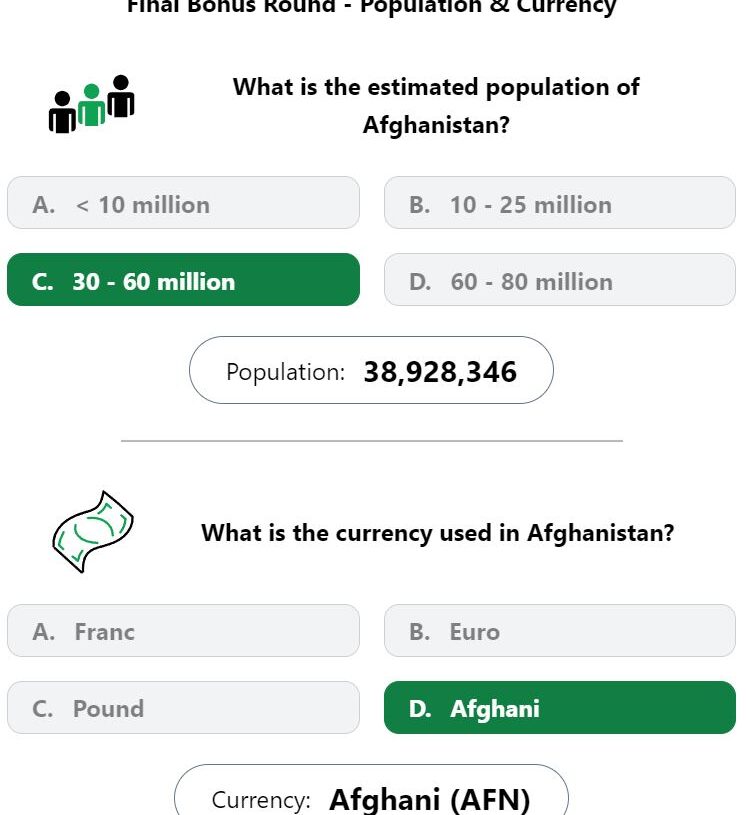Pick option D. 60 - 80 million

pyautogui.click(x=560, y=280)
